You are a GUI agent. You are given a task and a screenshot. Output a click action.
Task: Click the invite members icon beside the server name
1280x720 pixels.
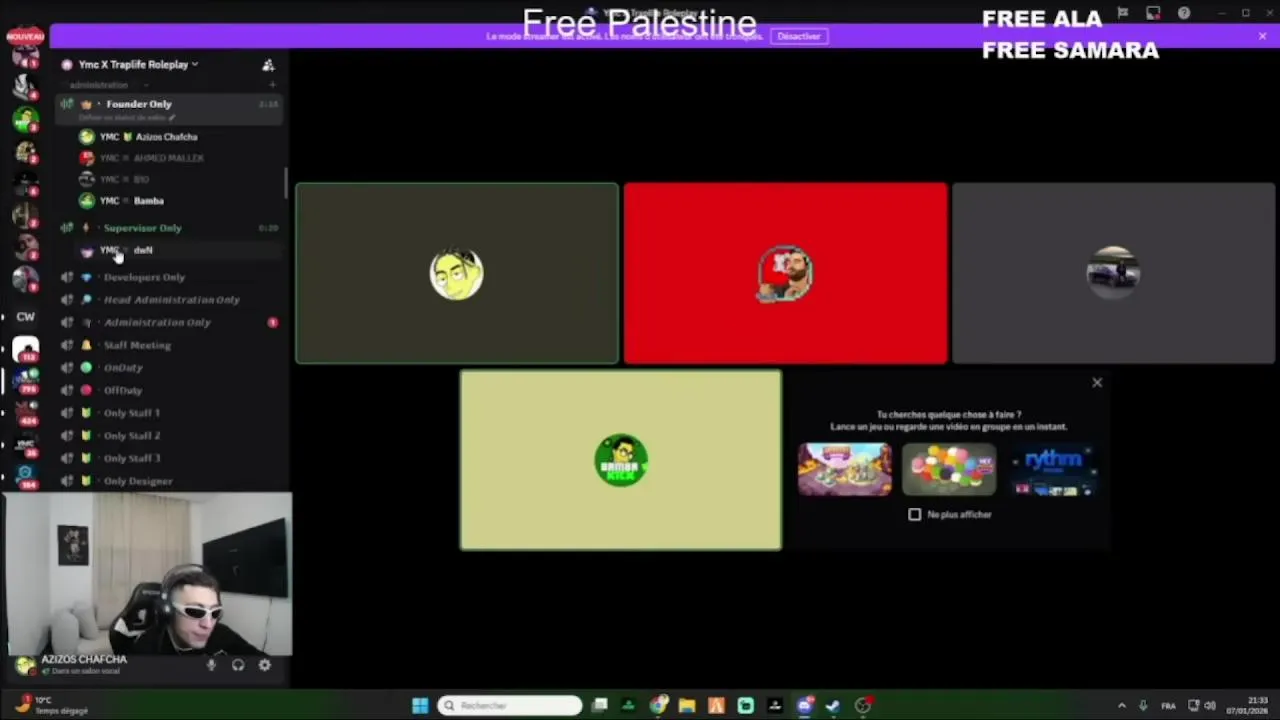[268, 65]
